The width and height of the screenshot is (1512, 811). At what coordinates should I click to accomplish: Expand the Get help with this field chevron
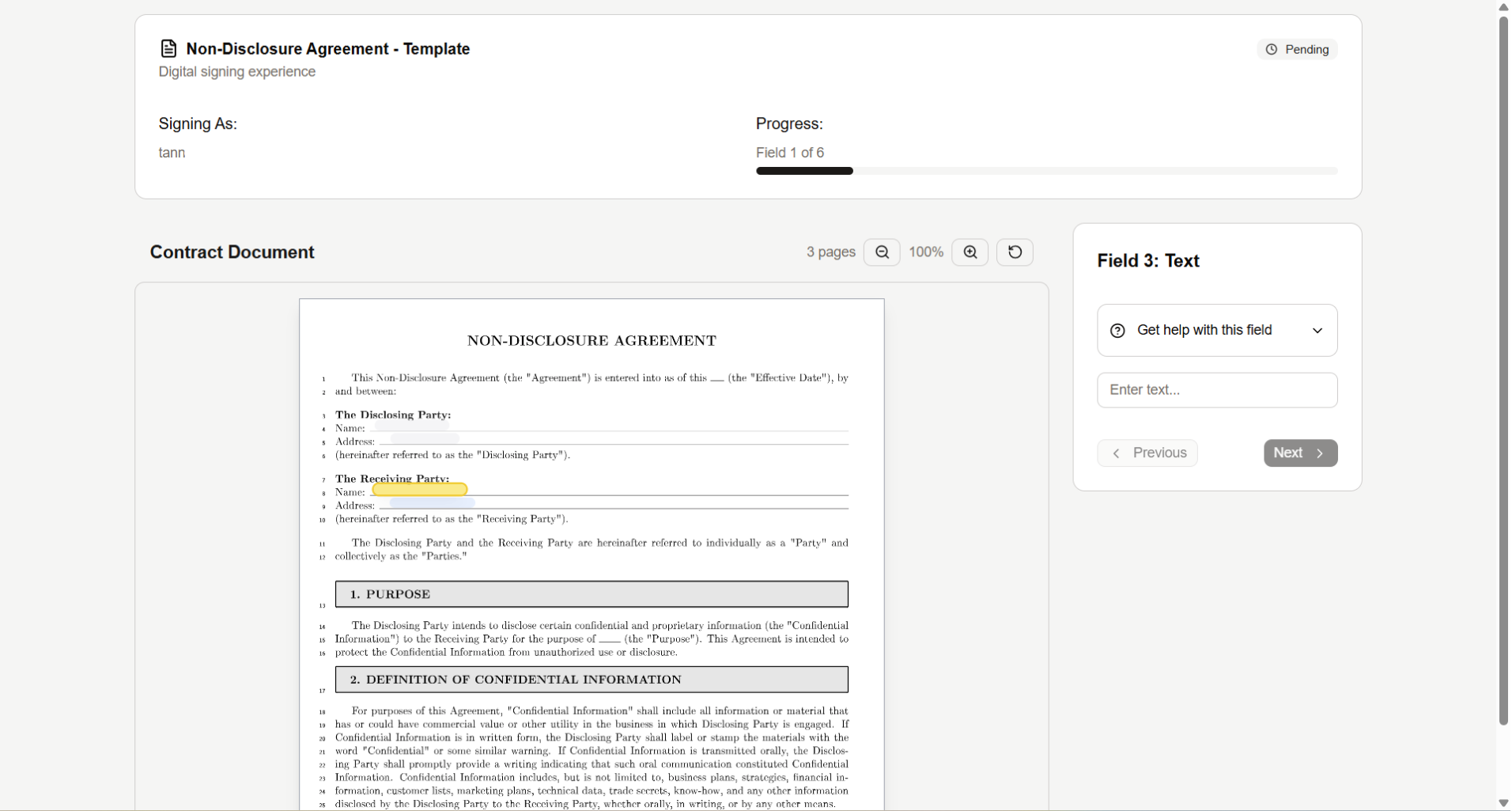(x=1317, y=331)
